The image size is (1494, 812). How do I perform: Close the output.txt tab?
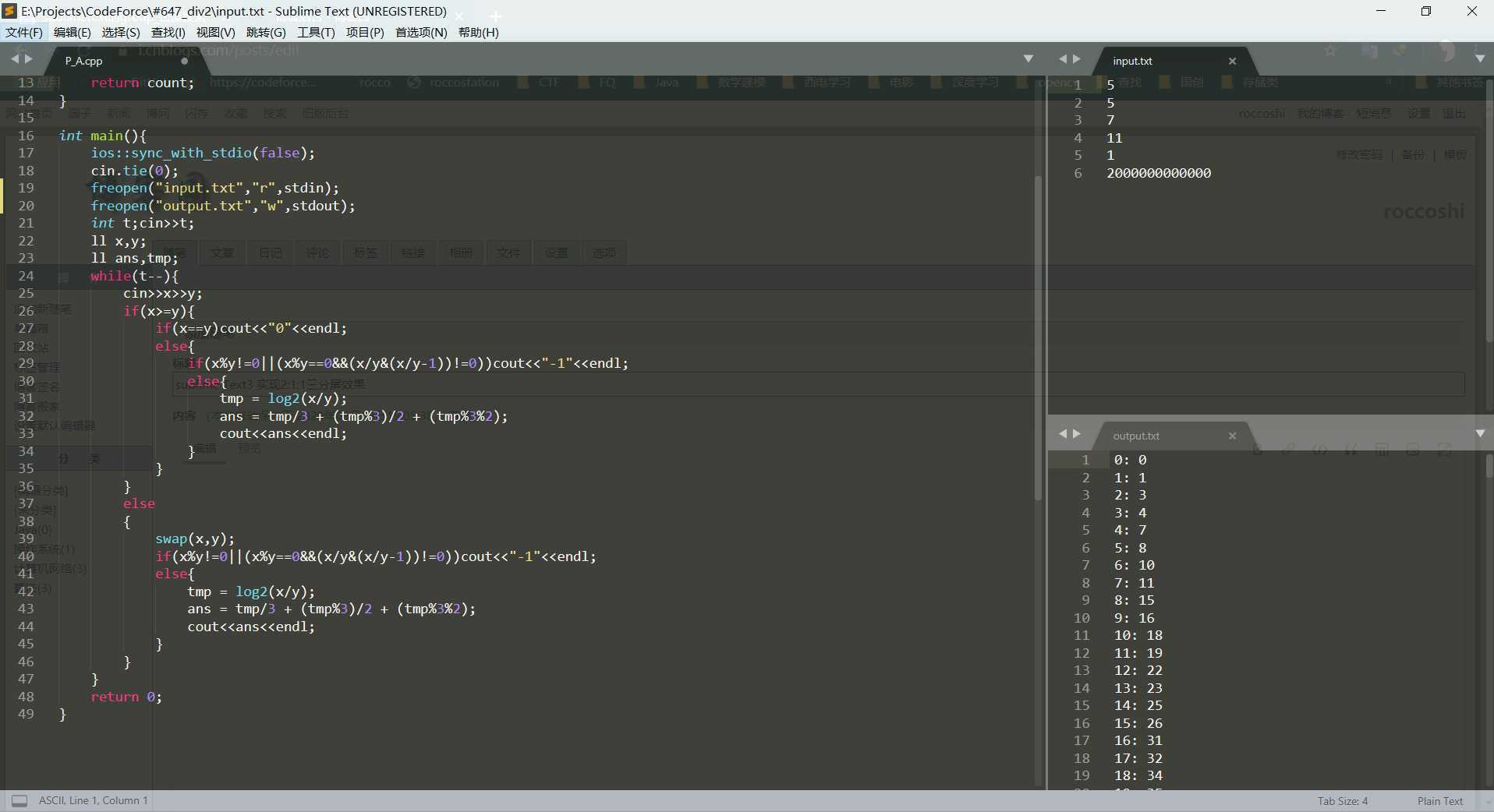1232,436
